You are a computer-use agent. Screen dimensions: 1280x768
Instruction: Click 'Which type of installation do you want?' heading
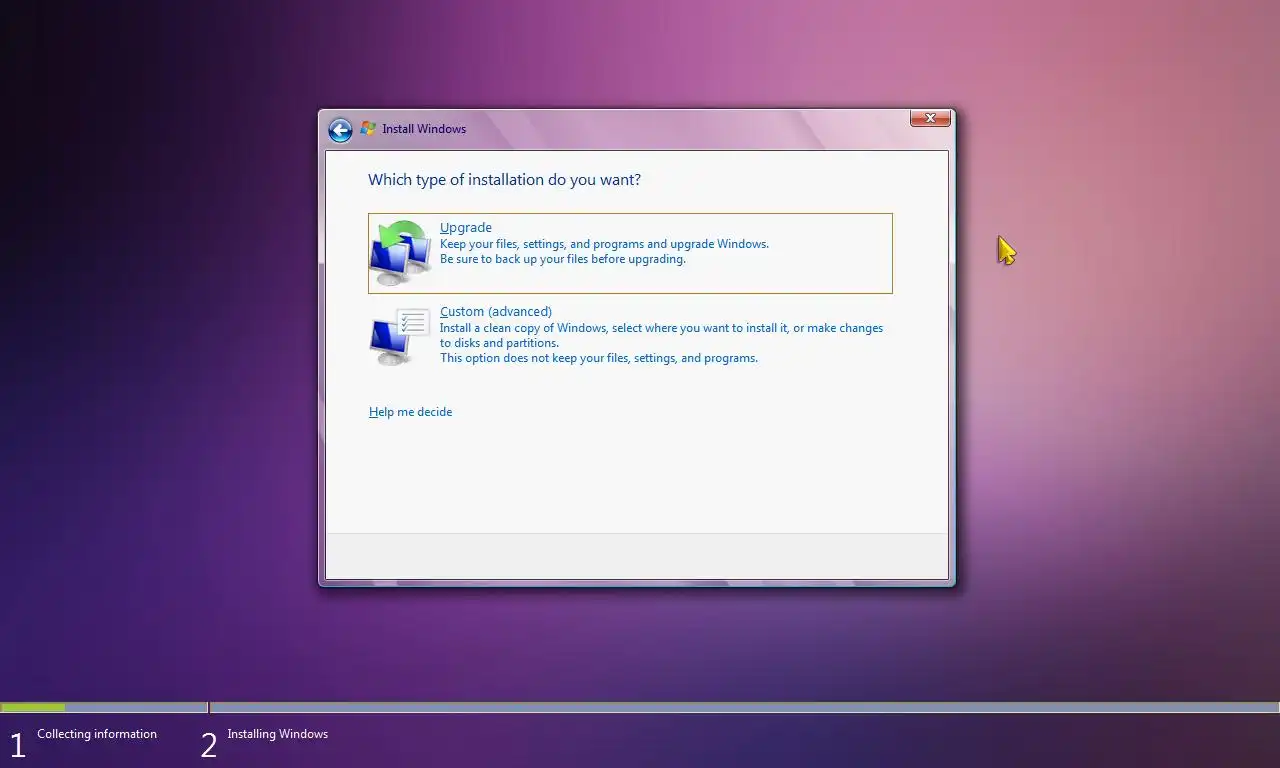coord(504,180)
